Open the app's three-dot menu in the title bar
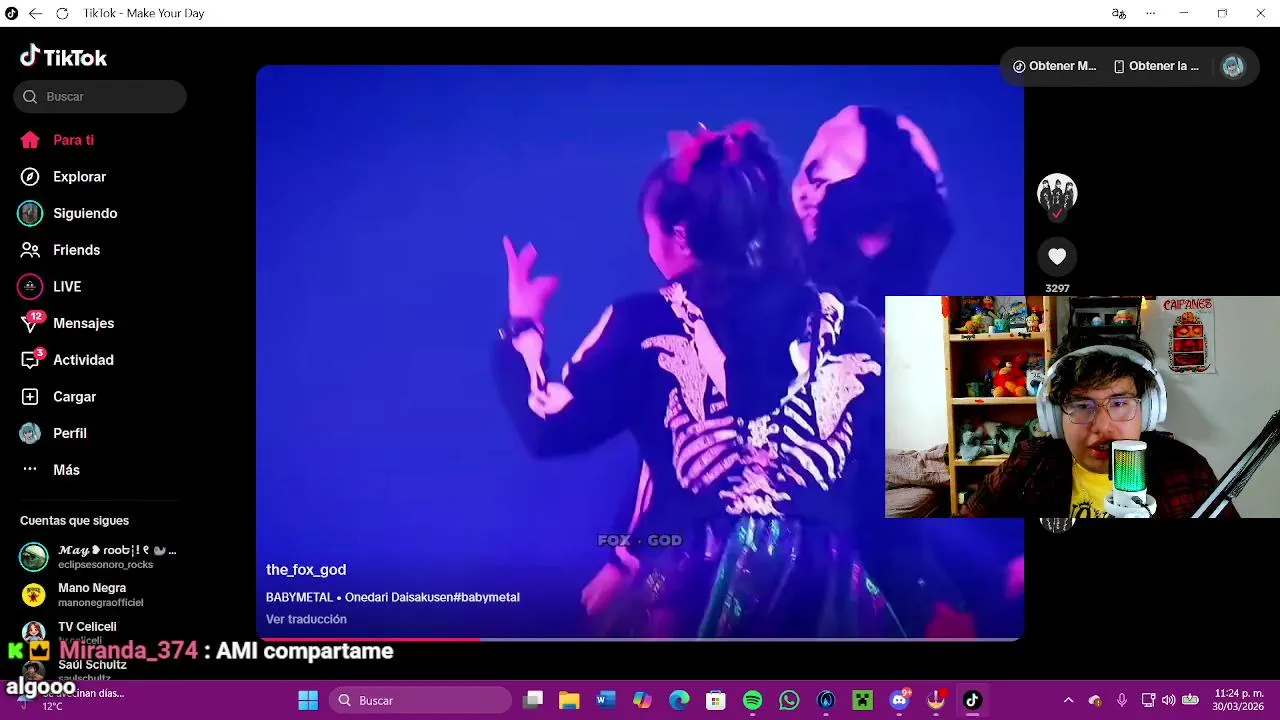This screenshot has height=720, width=1280. point(1150,13)
